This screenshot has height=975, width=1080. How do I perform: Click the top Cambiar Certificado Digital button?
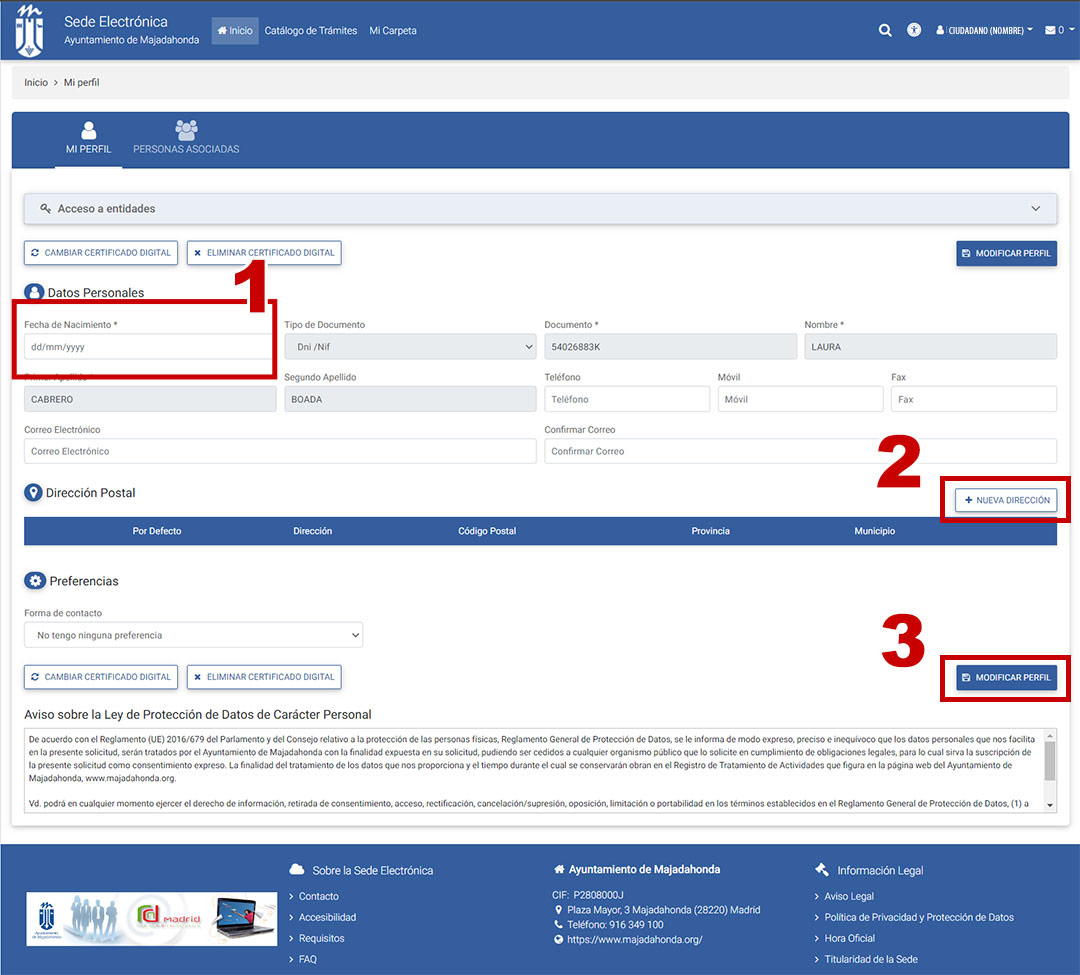[101, 253]
